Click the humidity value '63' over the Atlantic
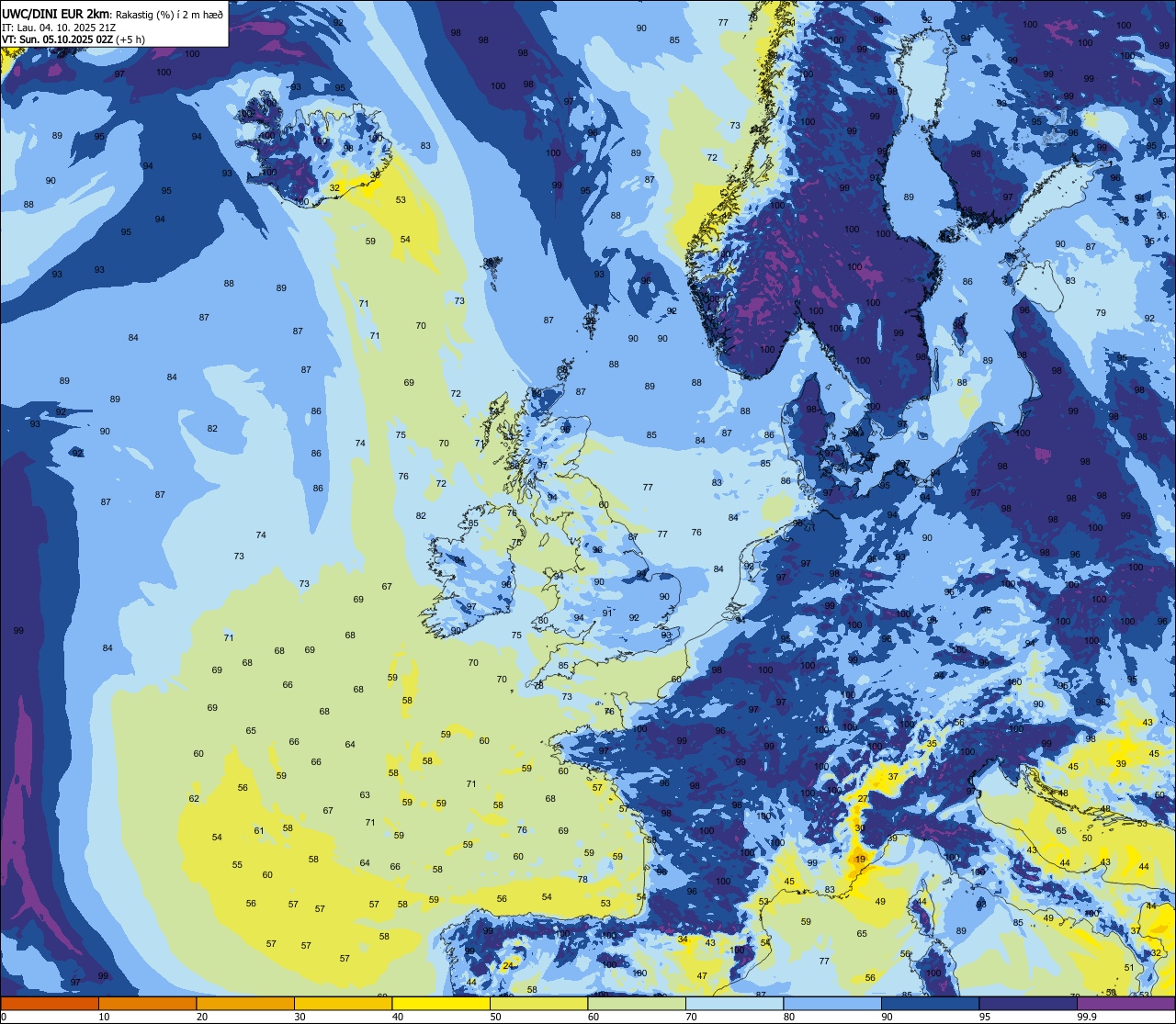This screenshot has height=1024, width=1176. pos(365,794)
